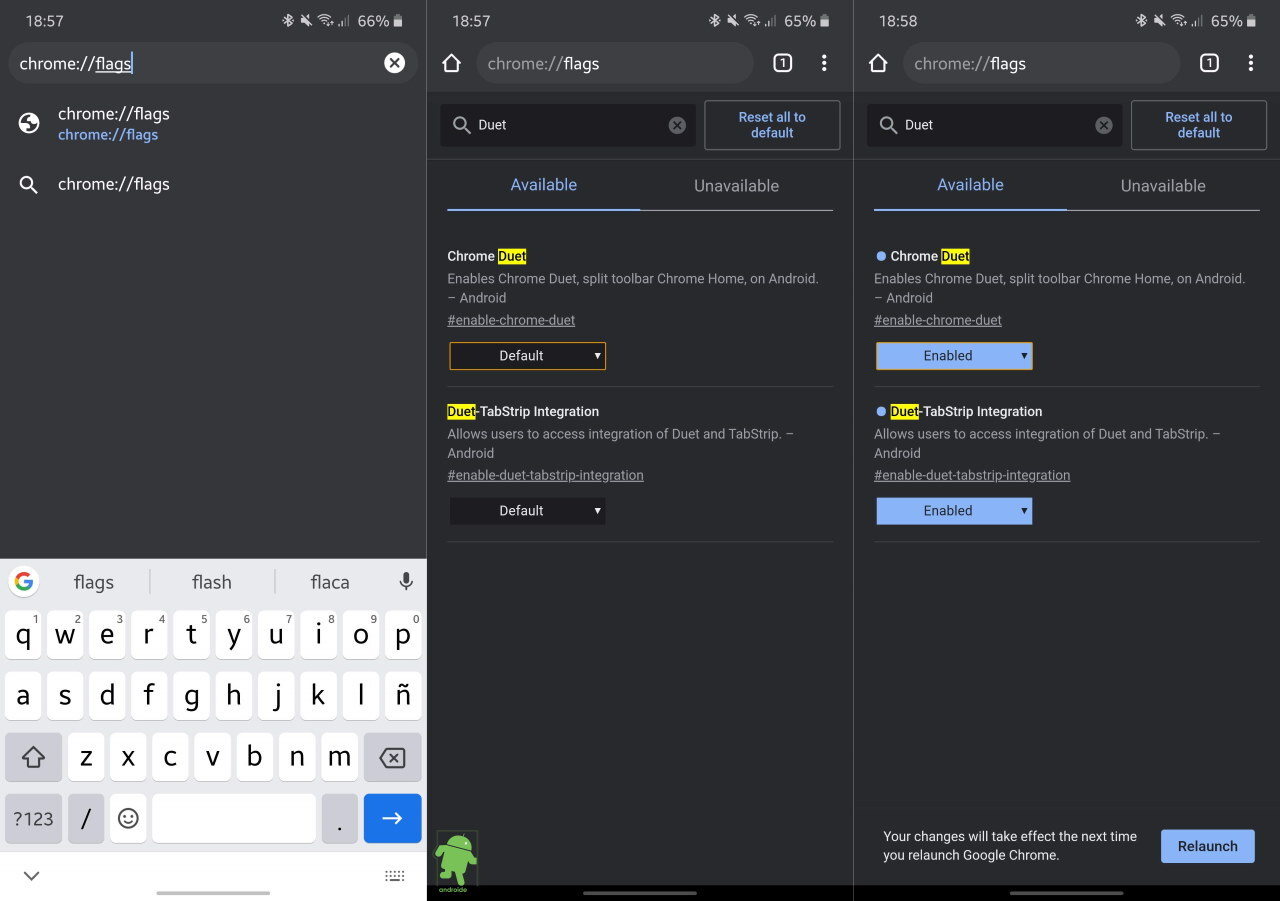Viewport: 1280px width, 901px height.
Task: Toggle the shift key on the keyboard
Action: point(33,758)
